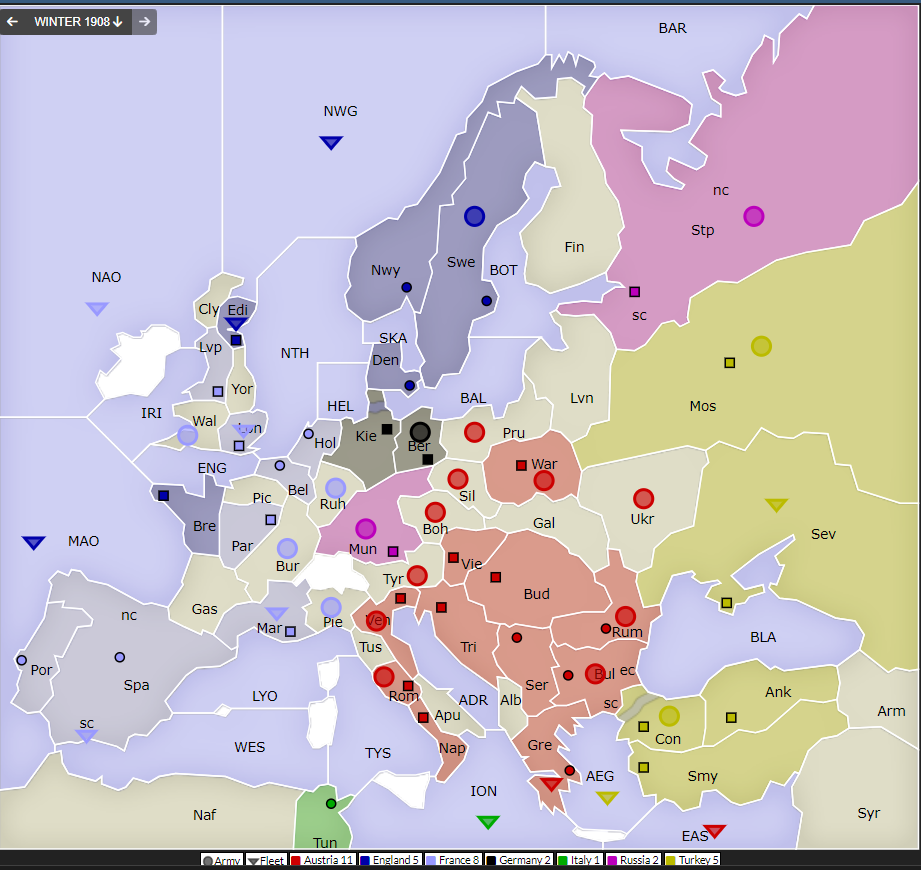The height and width of the screenshot is (870, 921).
Task: Select the Austrian fleet in EAS
Action: click(715, 831)
